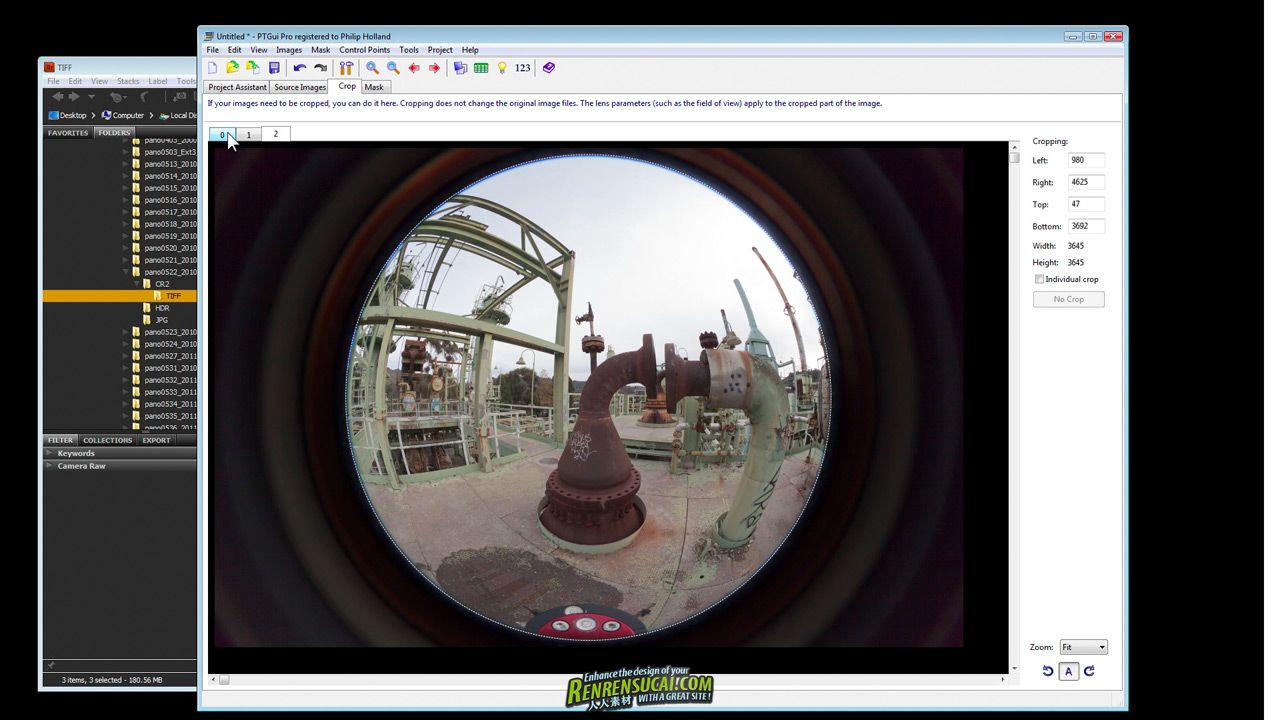
Task: Select image tab 1
Action: click(249, 134)
